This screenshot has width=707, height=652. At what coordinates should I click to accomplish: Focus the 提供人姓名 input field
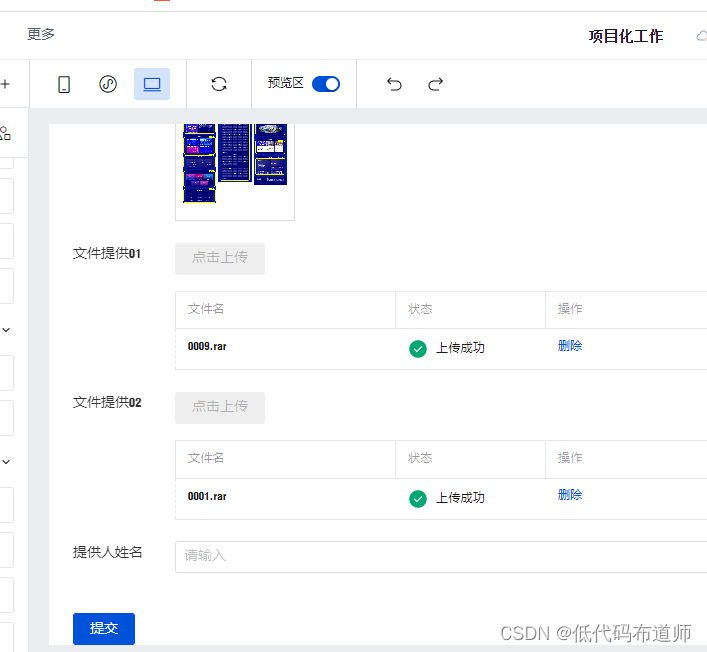441,557
